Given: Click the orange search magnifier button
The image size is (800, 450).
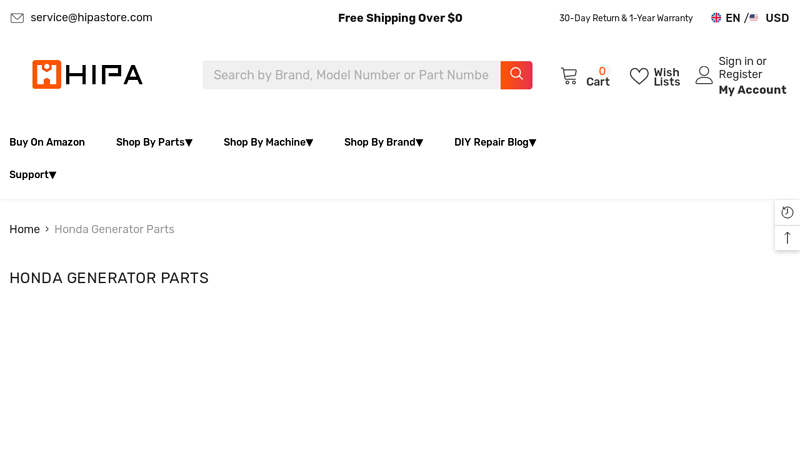Looking at the screenshot, I should point(516,75).
